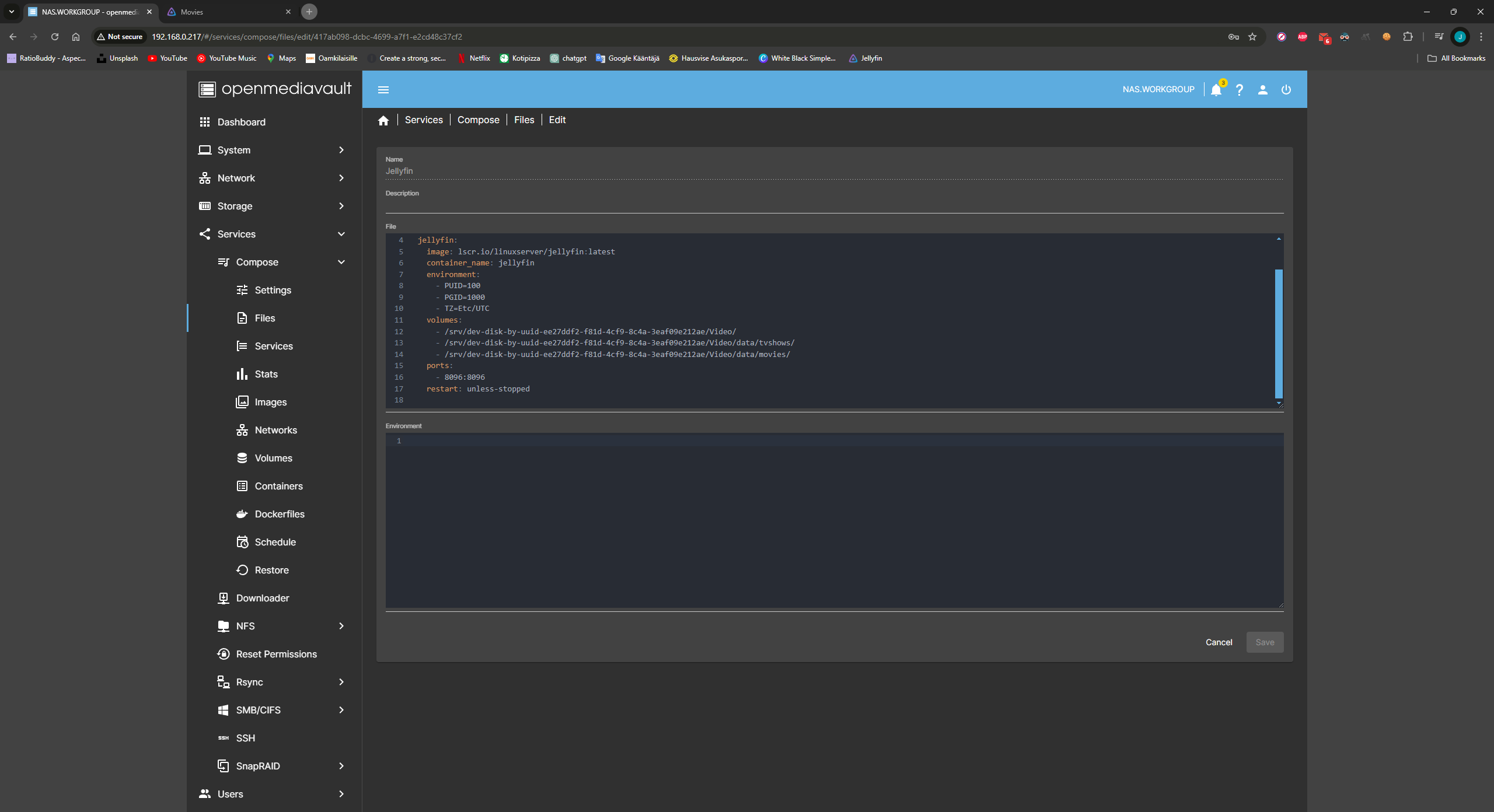The width and height of the screenshot is (1494, 812).
Task: Open Dockerfiles in the sidebar
Action: (x=280, y=514)
